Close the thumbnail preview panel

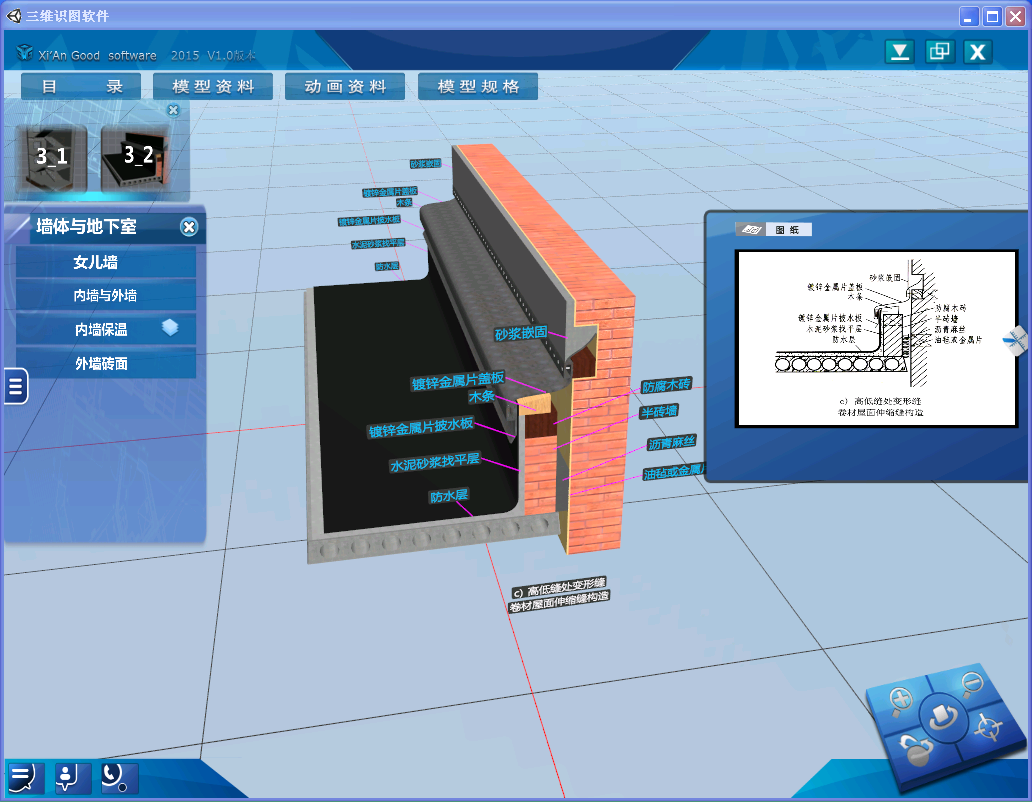coord(173,110)
